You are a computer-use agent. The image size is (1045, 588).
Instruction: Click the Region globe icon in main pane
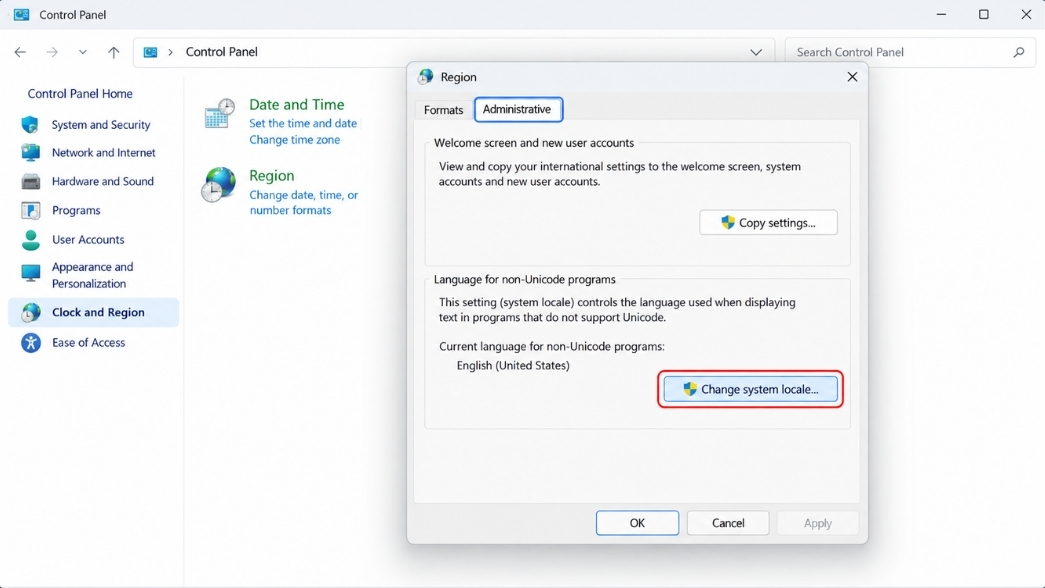[x=219, y=184]
